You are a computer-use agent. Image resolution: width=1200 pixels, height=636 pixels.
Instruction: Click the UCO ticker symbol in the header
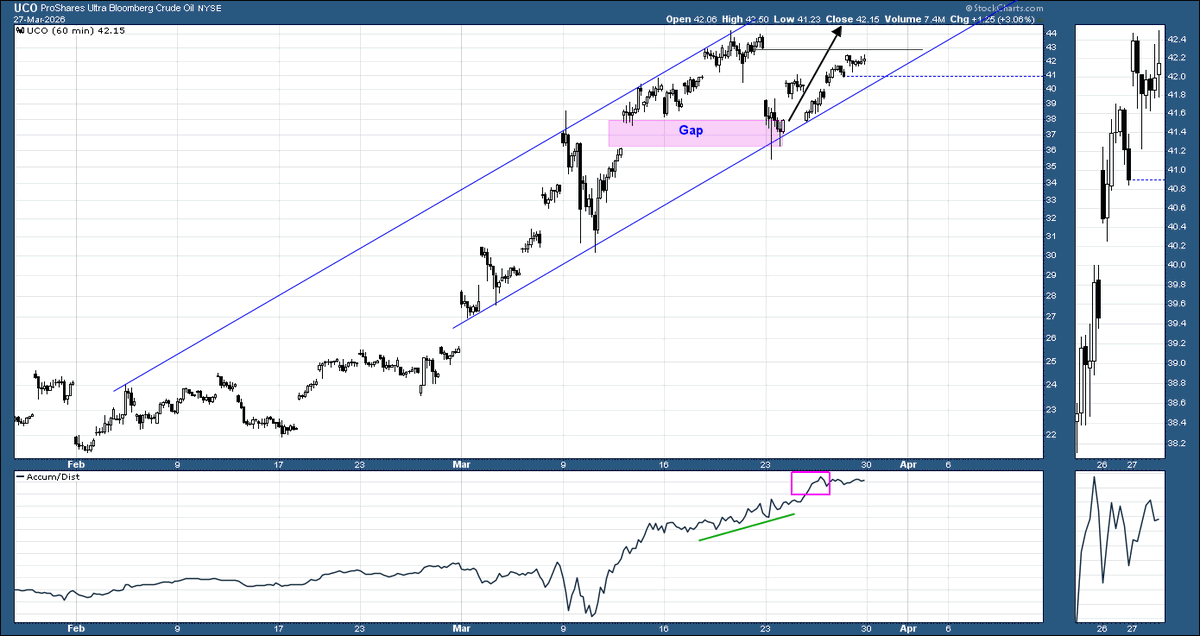(27, 7)
